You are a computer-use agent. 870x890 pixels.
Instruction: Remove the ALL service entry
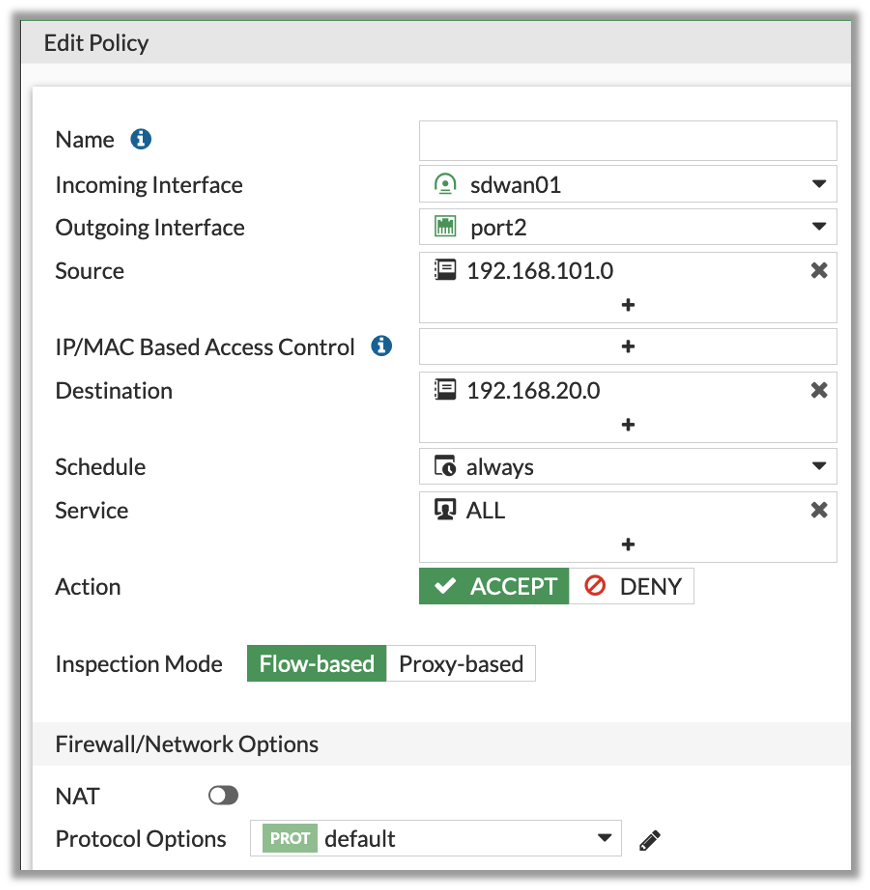point(819,511)
